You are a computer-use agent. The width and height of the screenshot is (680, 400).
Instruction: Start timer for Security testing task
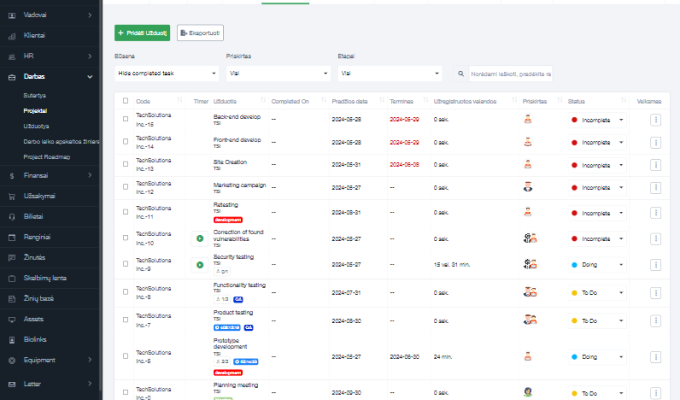199,264
